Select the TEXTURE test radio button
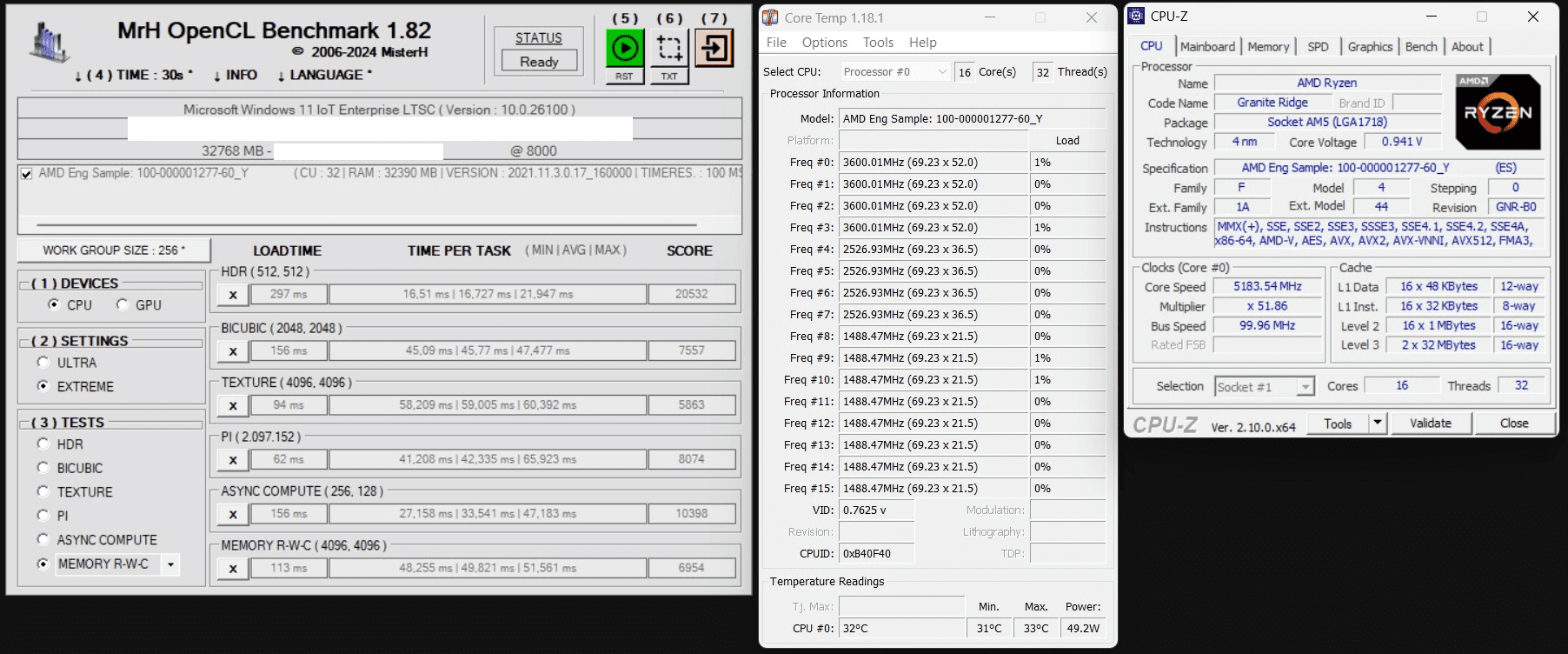Viewport: 1568px width, 654px height. point(43,491)
